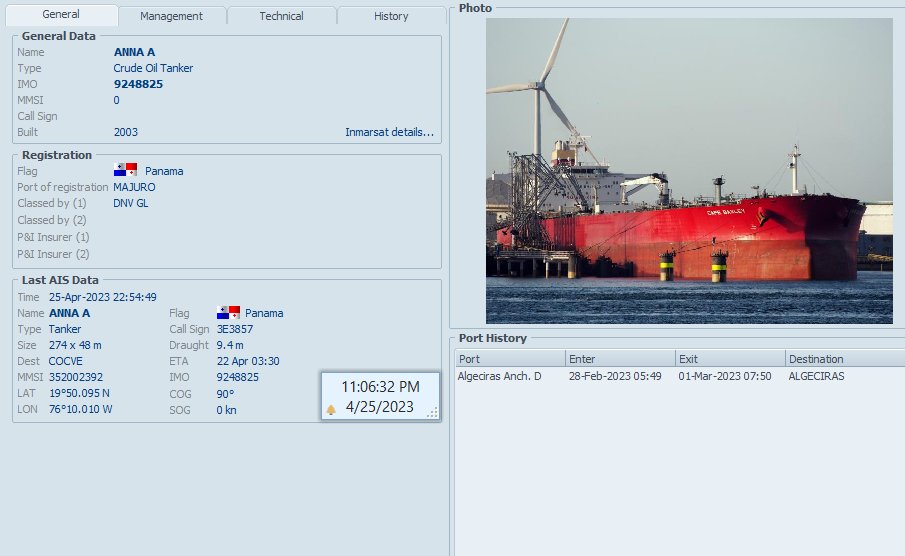Click the Crude Oil Tanker type value
The height and width of the screenshot is (556, 905).
tap(153, 68)
